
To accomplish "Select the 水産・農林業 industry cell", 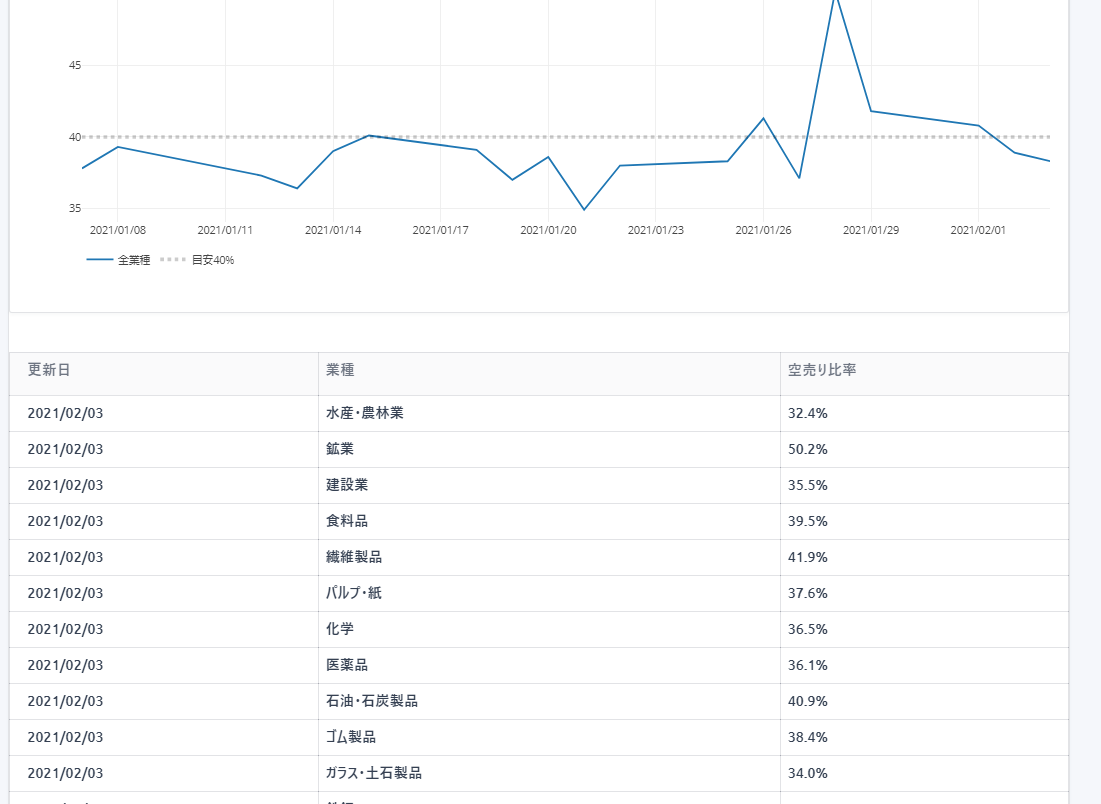I will (365, 413).
